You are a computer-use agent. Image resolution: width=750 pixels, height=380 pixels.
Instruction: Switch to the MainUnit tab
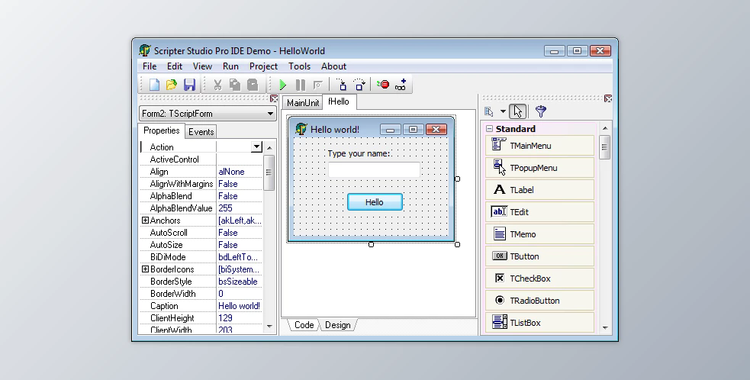click(x=302, y=103)
